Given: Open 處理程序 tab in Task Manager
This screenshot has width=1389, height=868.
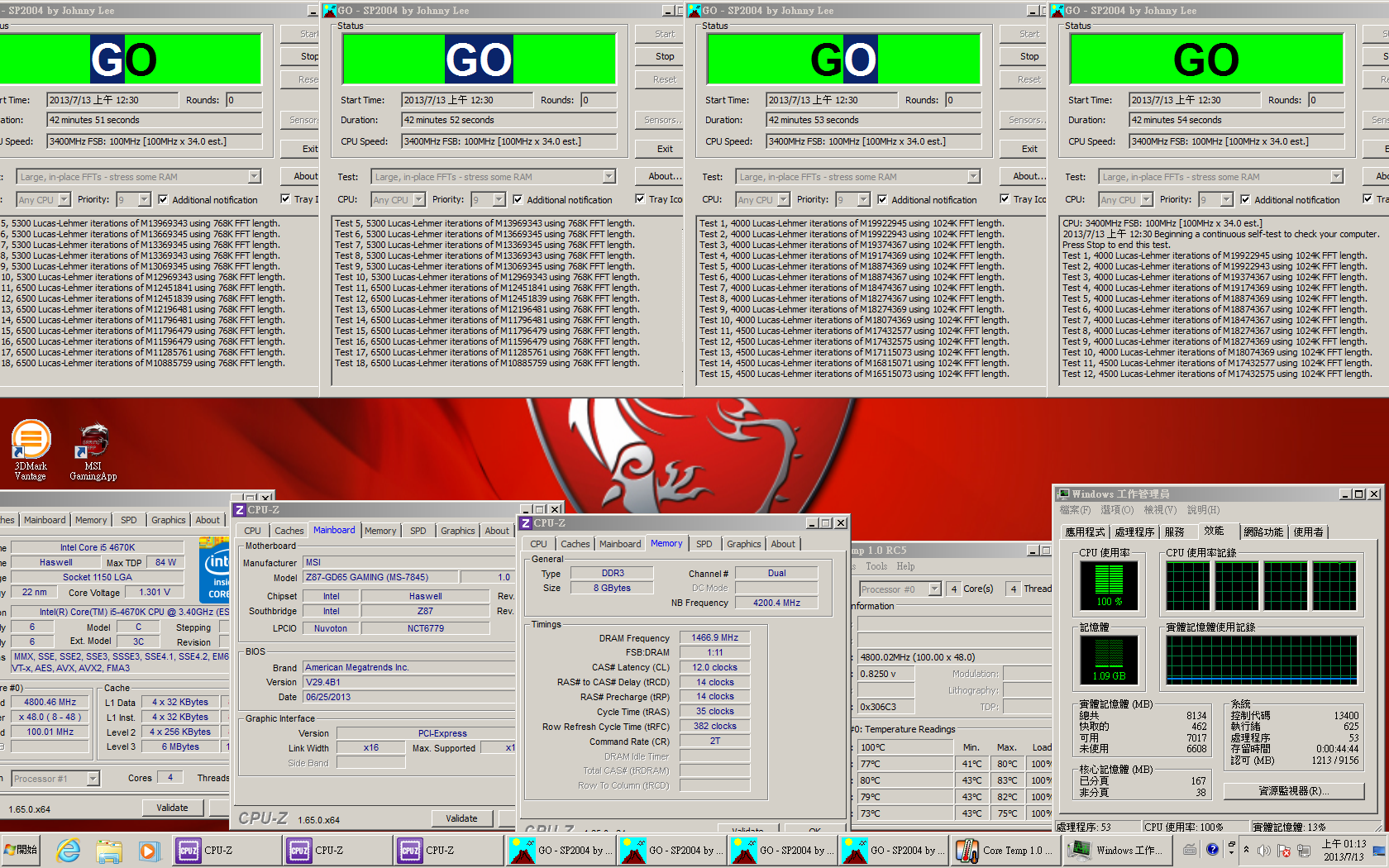Looking at the screenshot, I should (x=1134, y=532).
